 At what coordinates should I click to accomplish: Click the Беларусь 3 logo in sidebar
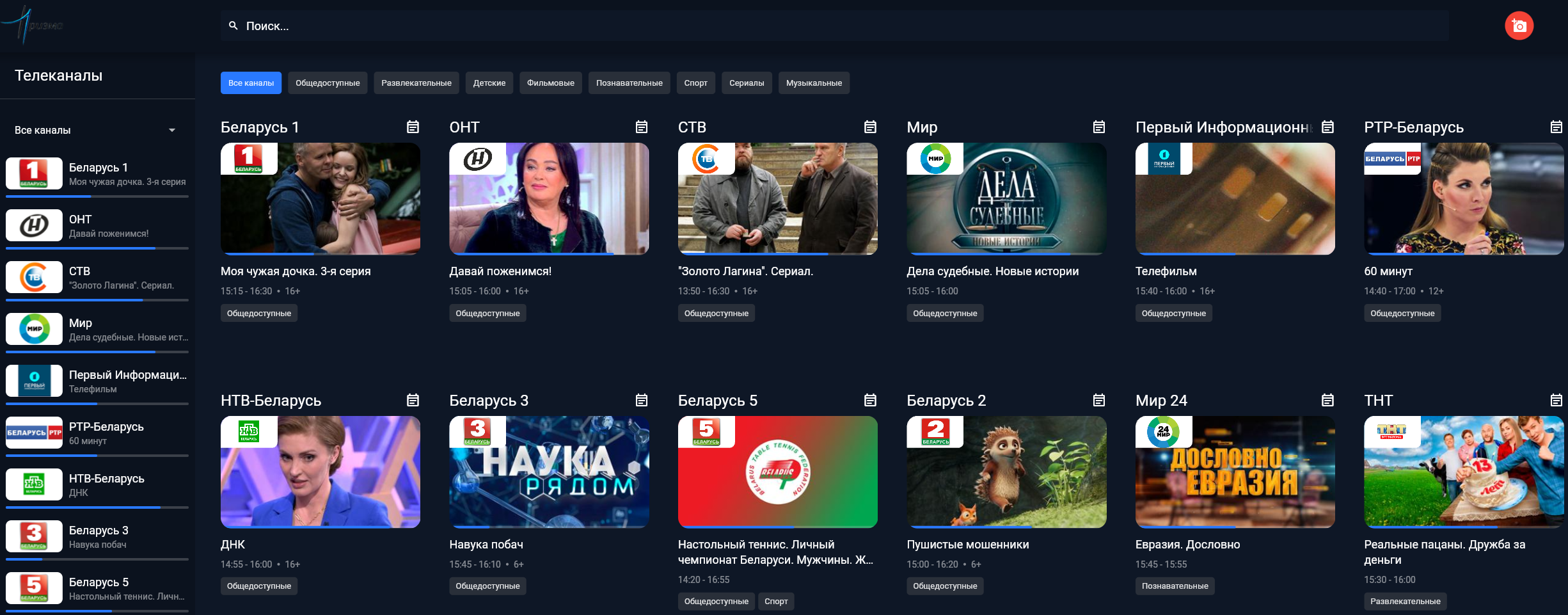coord(34,536)
